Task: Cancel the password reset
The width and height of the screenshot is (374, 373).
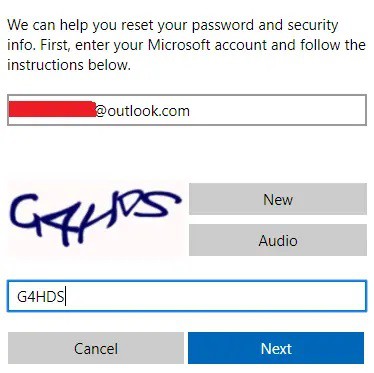Action: tap(96, 348)
